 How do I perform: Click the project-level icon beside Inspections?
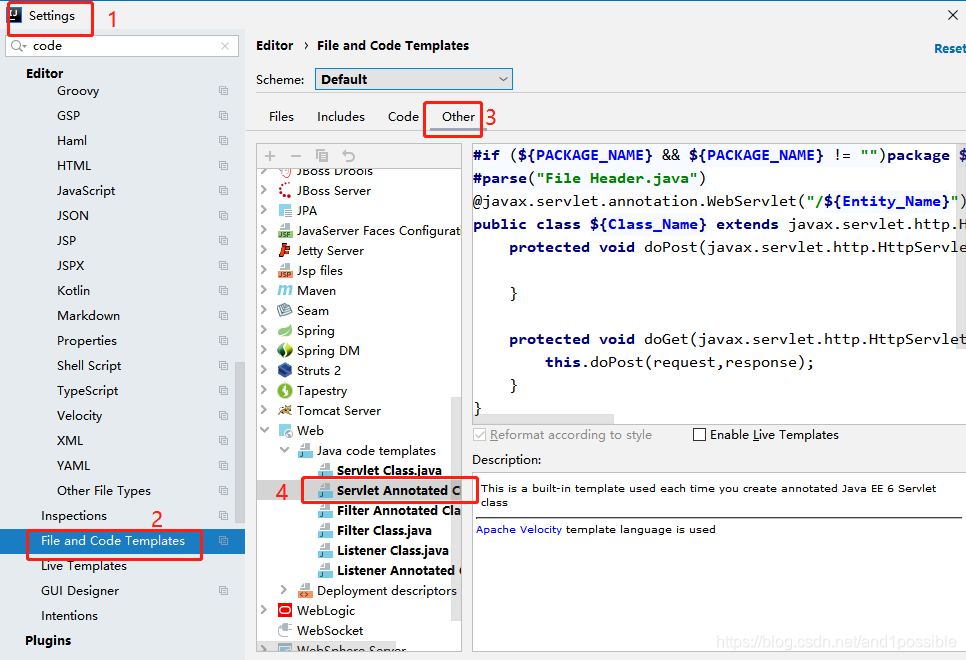point(223,515)
